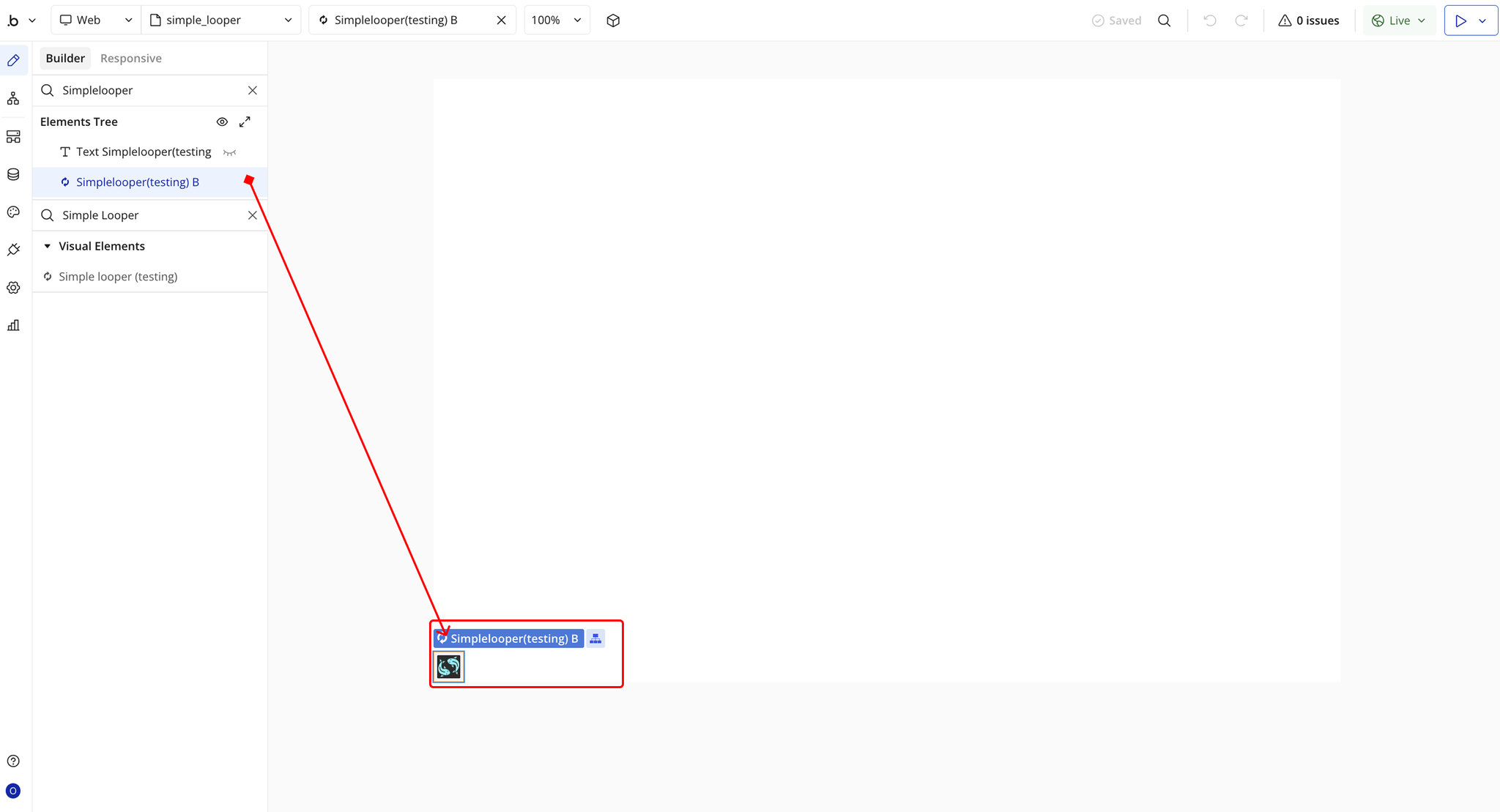This screenshot has height=812, width=1500.
Task: Open the simple_looper page dropdown
Action: click(x=220, y=21)
